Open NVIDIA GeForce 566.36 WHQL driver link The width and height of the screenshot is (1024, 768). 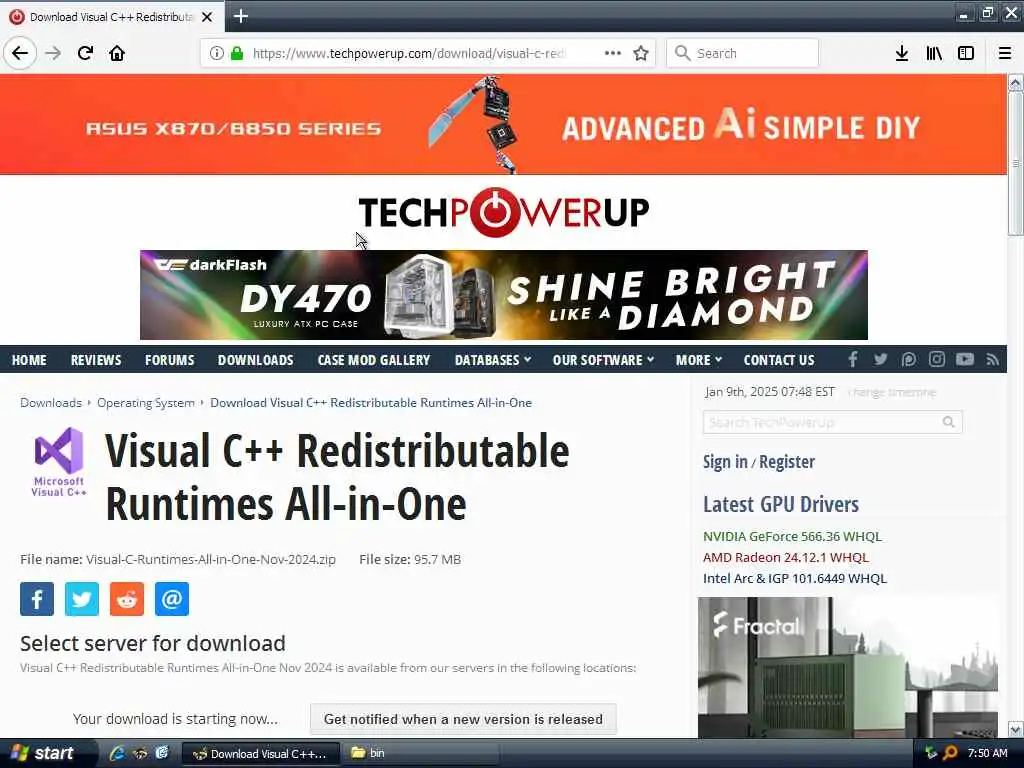coord(792,536)
